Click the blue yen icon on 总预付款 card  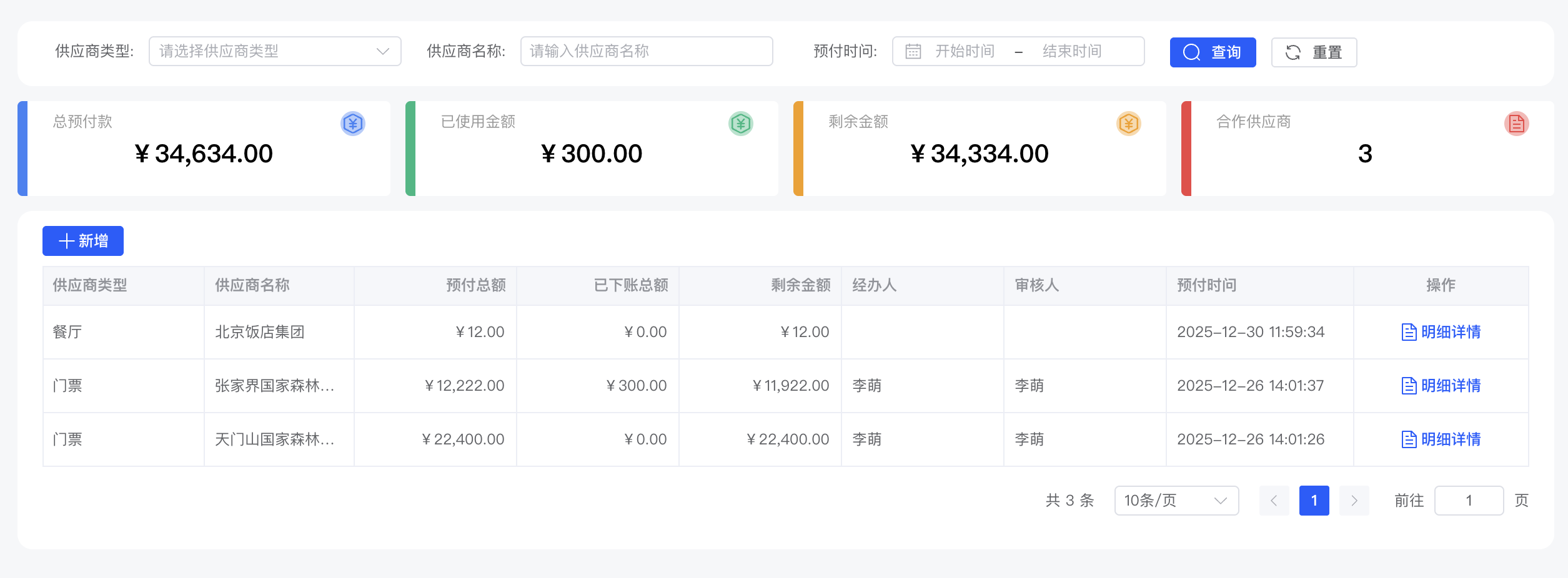pyautogui.click(x=353, y=124)
